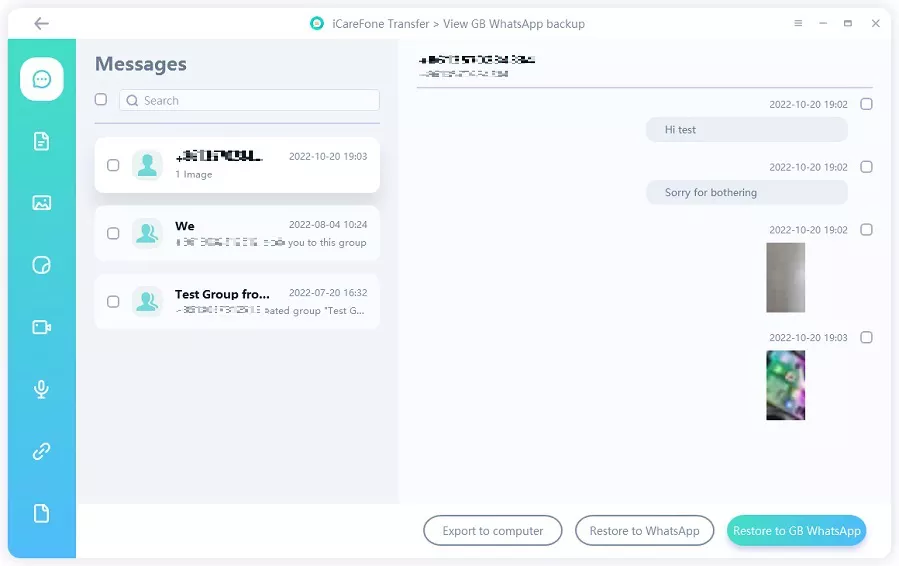Click the Restore to GB WhatsApp button
The image size is (899, 566).
tap(796, 531)
